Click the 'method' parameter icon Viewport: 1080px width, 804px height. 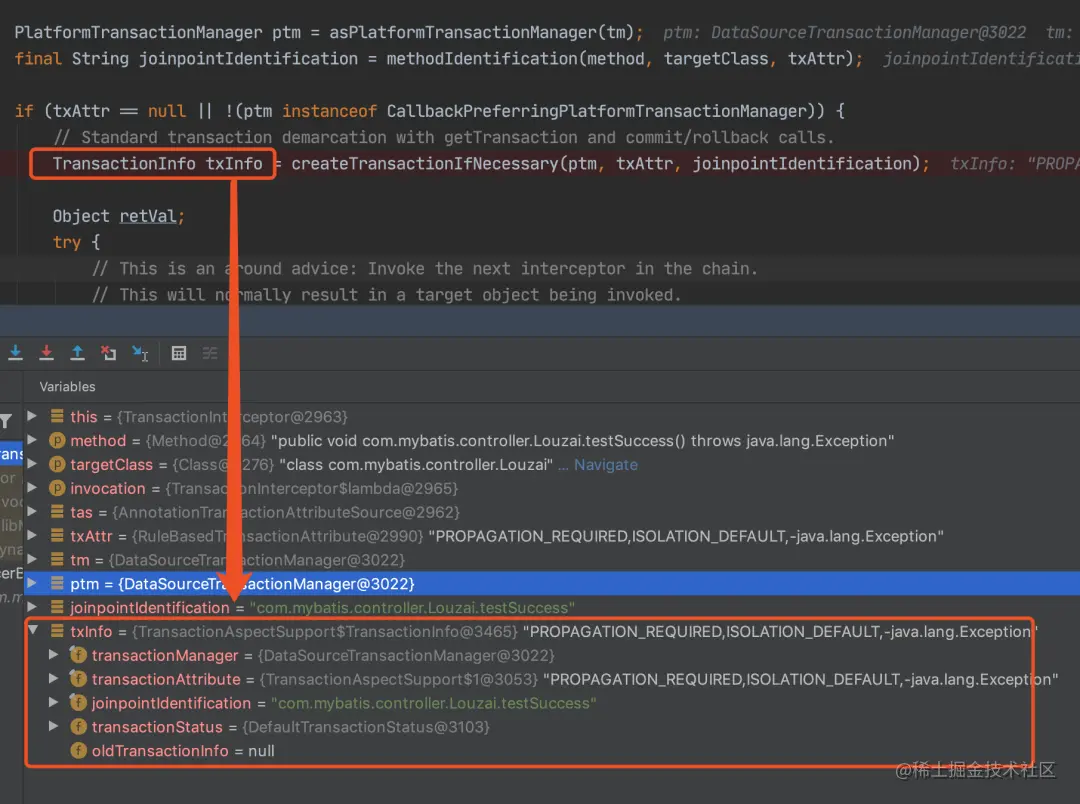(57, 440)
